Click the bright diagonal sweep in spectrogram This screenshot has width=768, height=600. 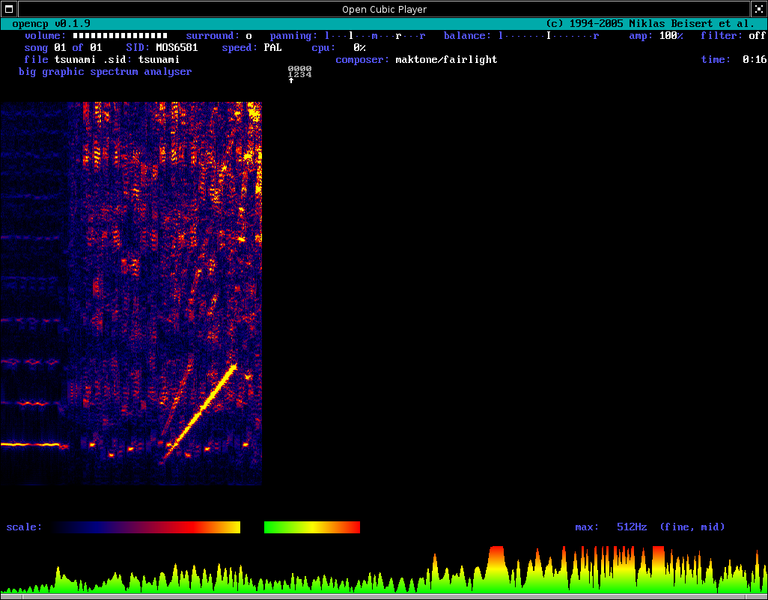click(201, 410)
